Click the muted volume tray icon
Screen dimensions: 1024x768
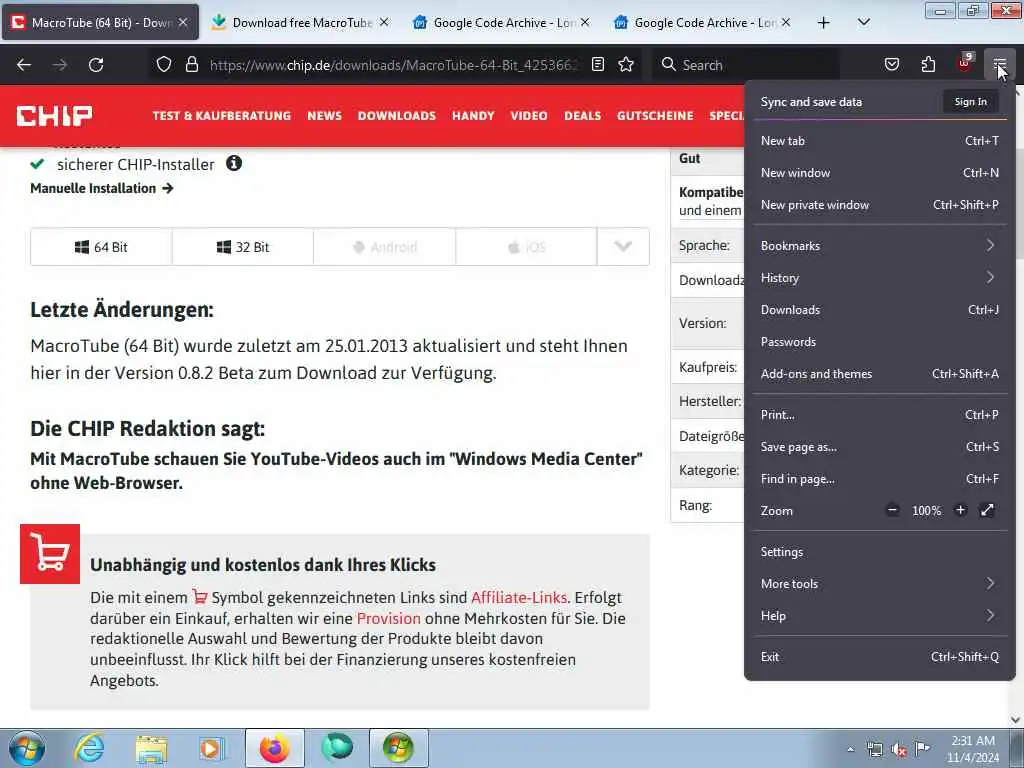pyautogui.click(x=899, y=749)
